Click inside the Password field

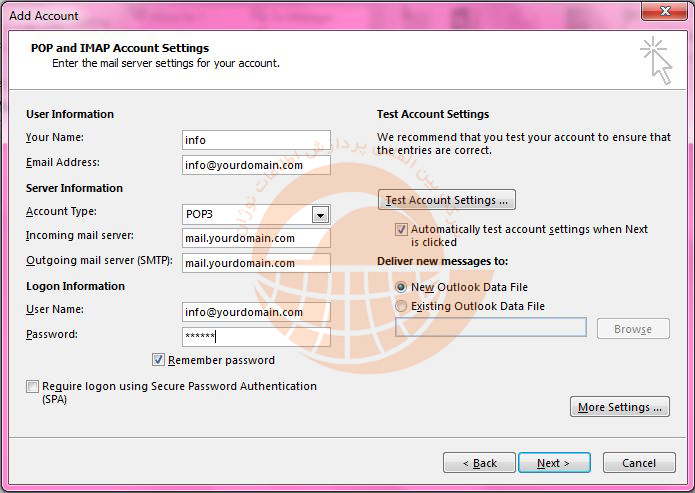[256, 337]
